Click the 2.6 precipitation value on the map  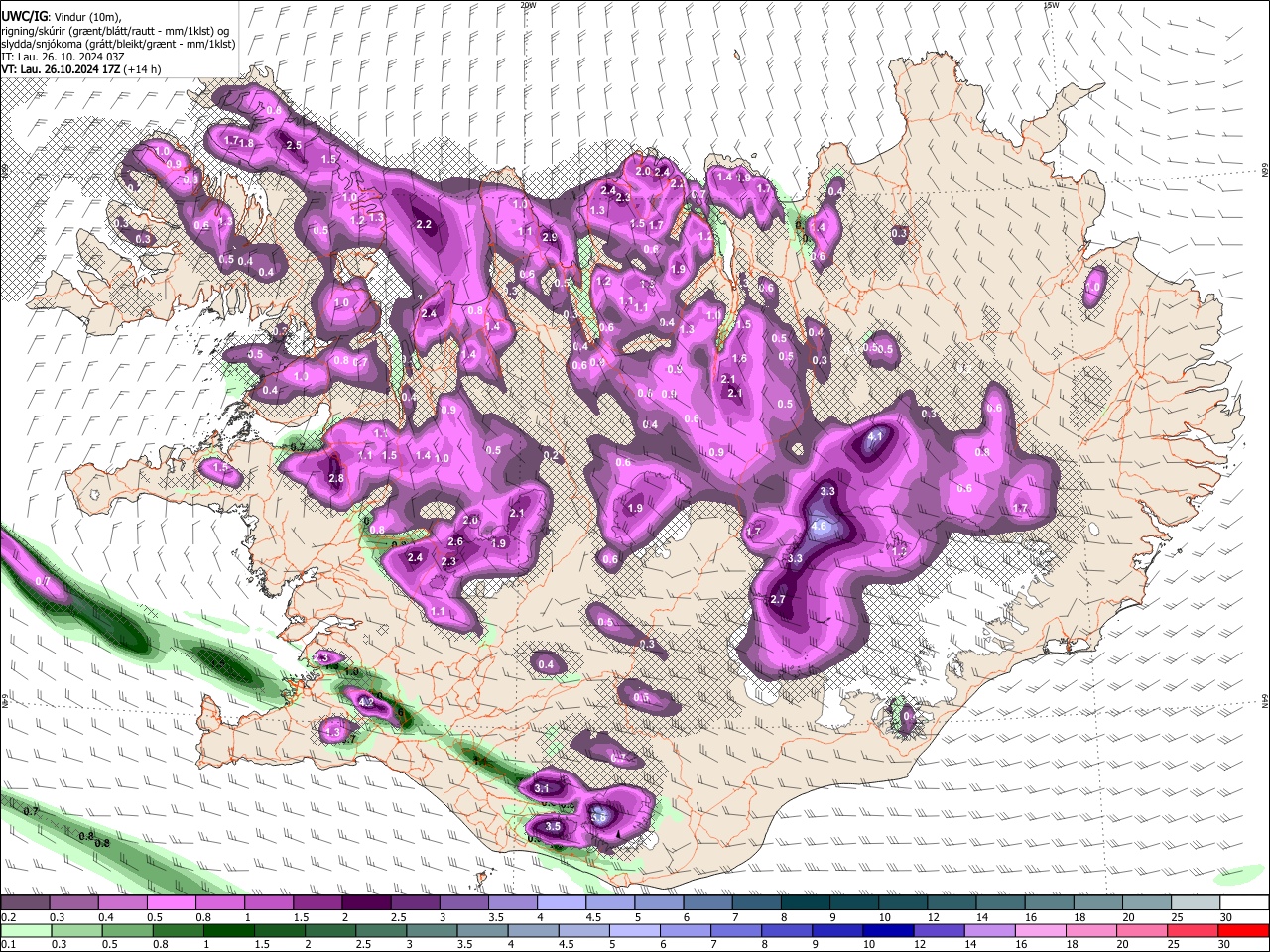coord(455,542)
